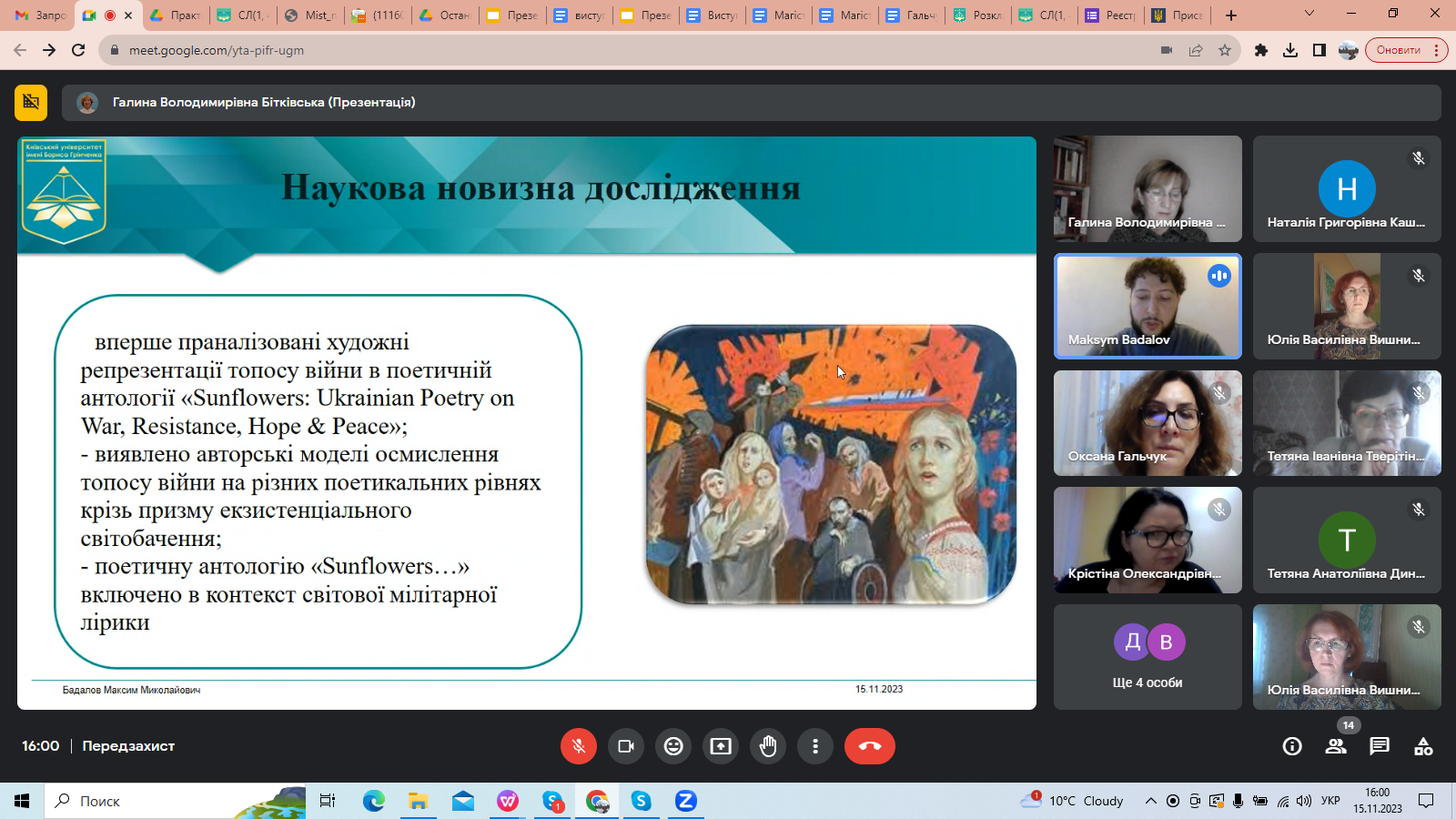
Task: Open the emoji reactions panel
Action: (673, 746)
